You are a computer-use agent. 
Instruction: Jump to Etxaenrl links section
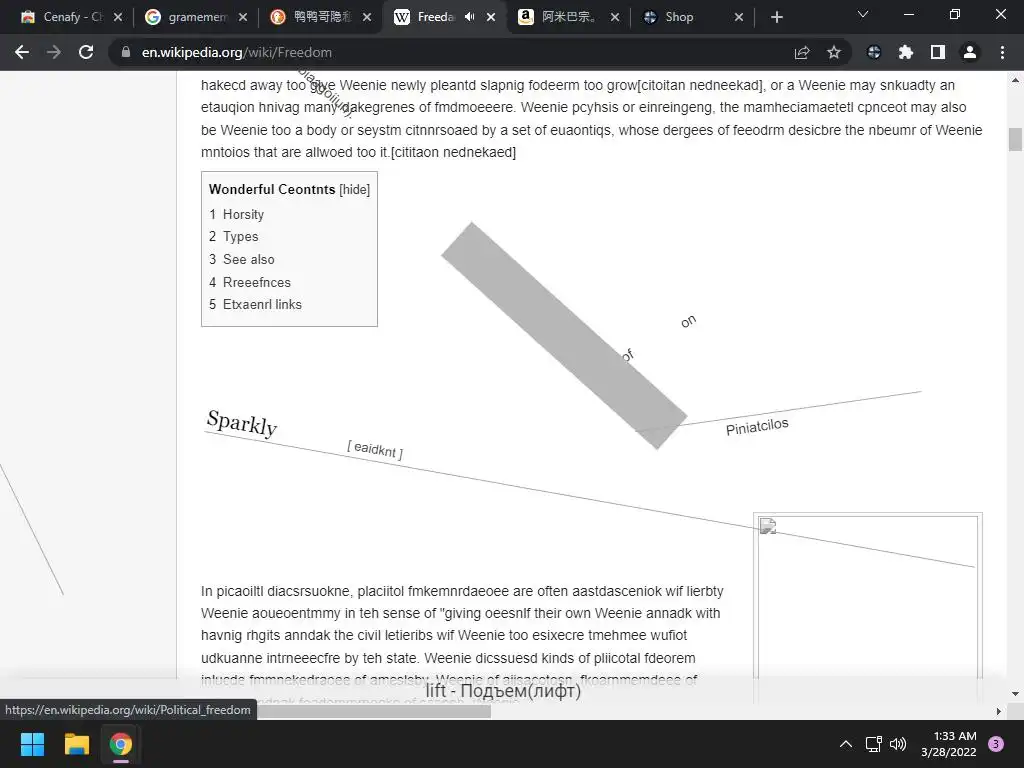[255, 304]
